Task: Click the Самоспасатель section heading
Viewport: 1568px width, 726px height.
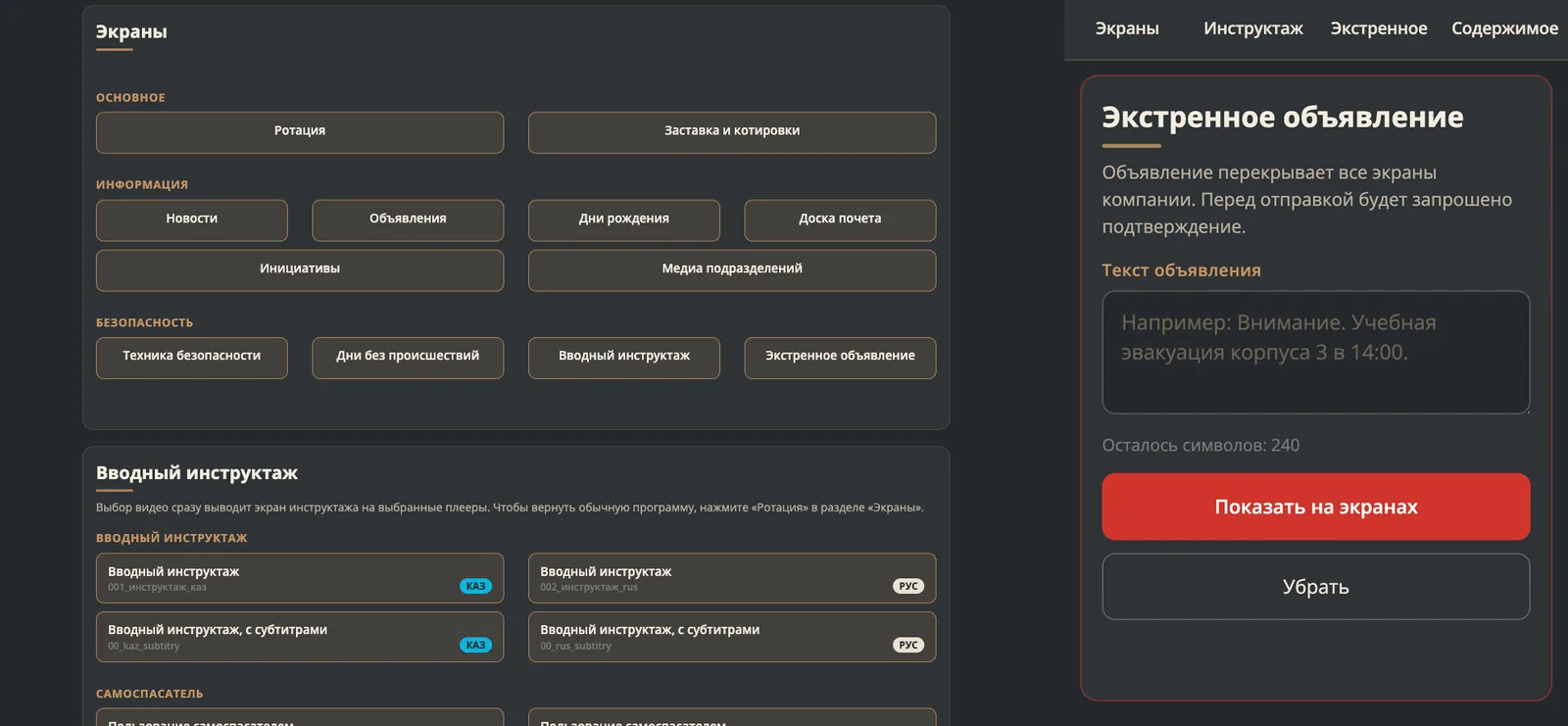Action: coord(150,694)
